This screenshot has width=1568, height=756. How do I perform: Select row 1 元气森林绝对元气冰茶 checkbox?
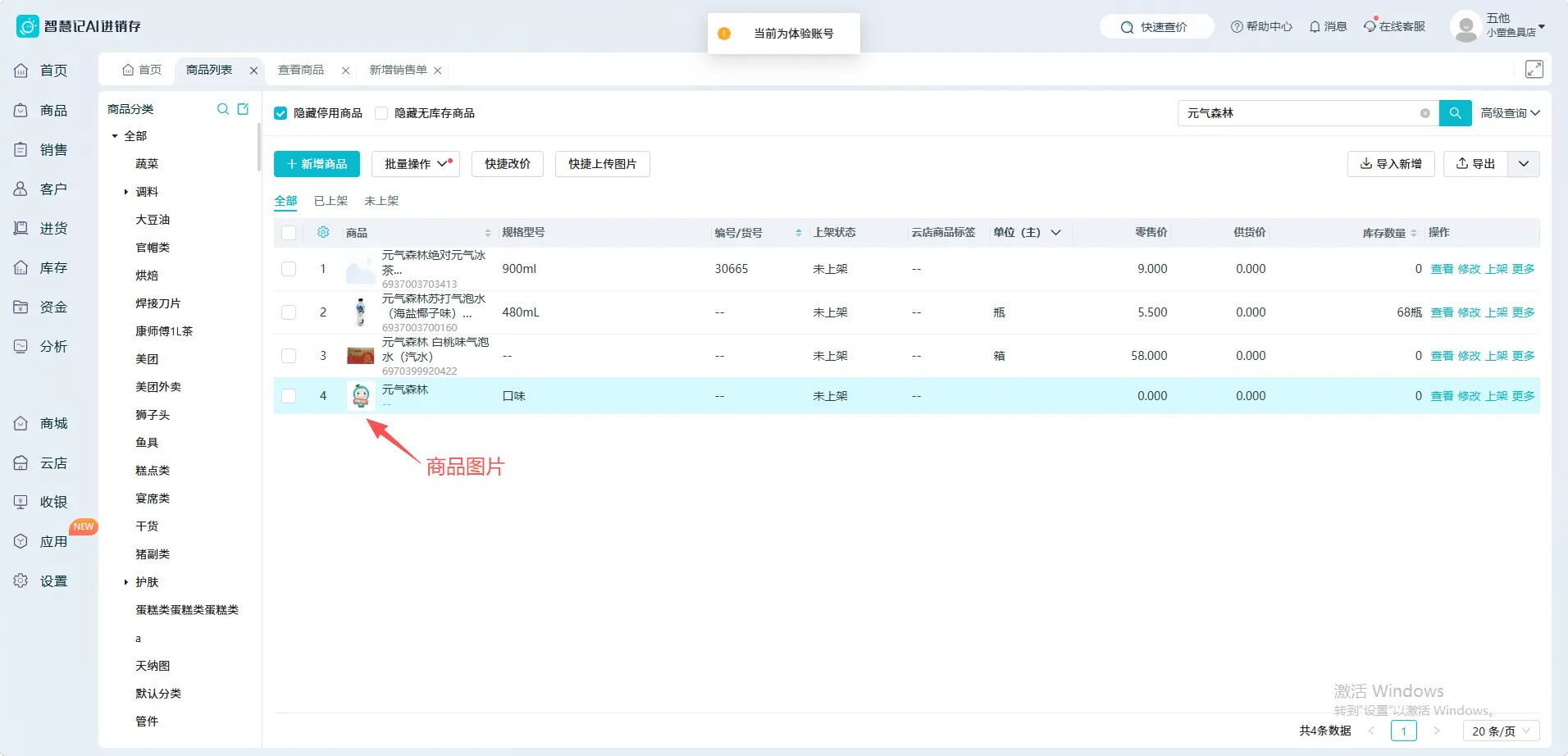289,269
